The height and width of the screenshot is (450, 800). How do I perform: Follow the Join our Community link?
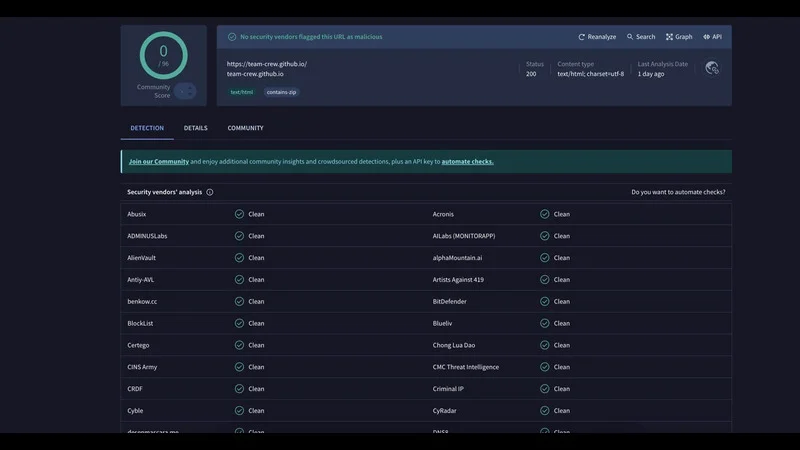(159, 161)
